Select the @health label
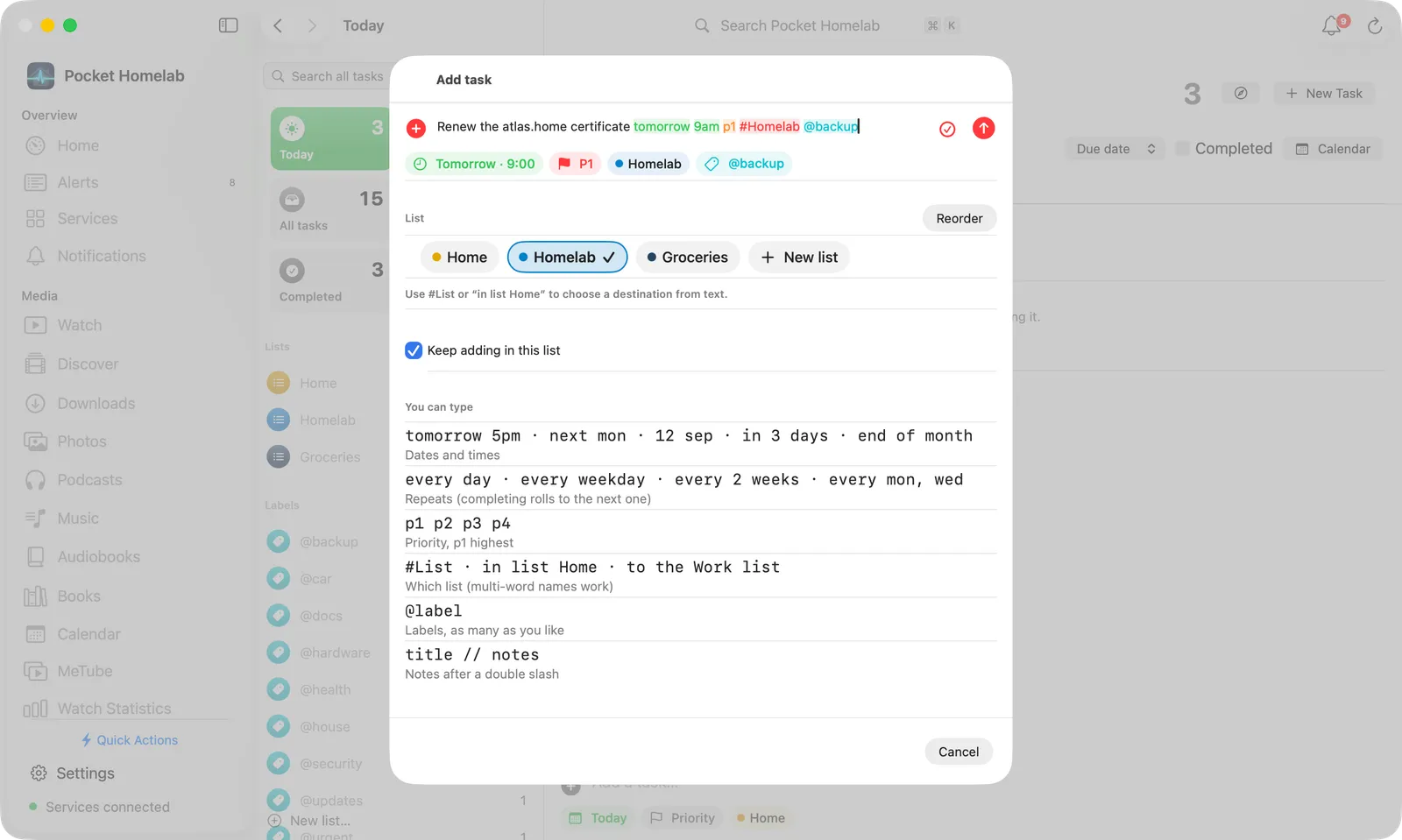This screenshot has height=840, width=1402. coord(325,690)
